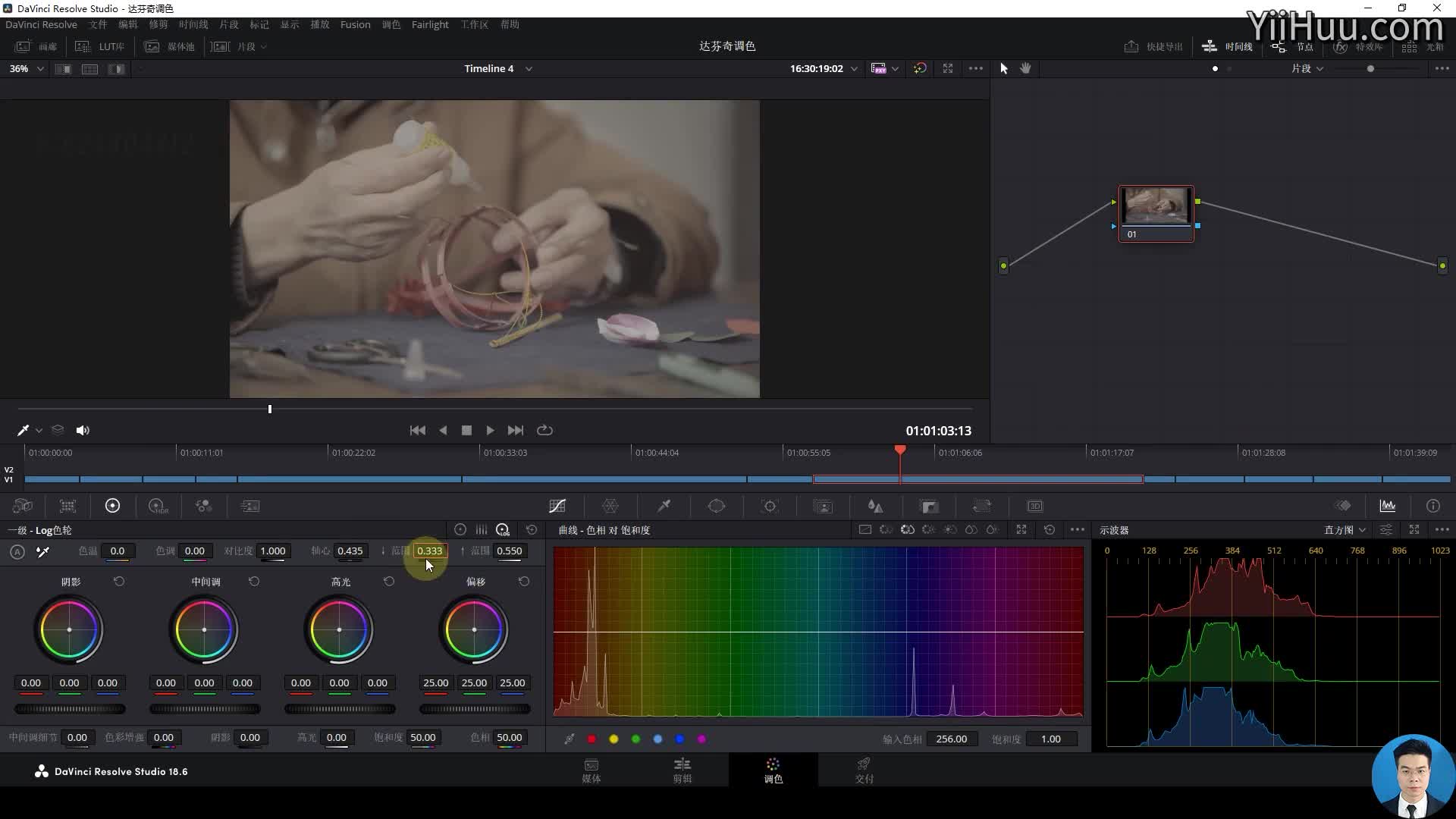
Task: Select the yellow hue swatch
Action: tap(613, 739)
